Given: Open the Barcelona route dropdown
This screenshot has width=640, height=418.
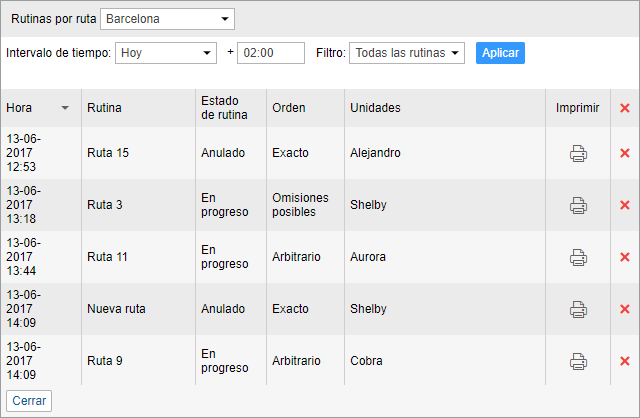Looking at the screenshot, I should (x=167, y=19).
